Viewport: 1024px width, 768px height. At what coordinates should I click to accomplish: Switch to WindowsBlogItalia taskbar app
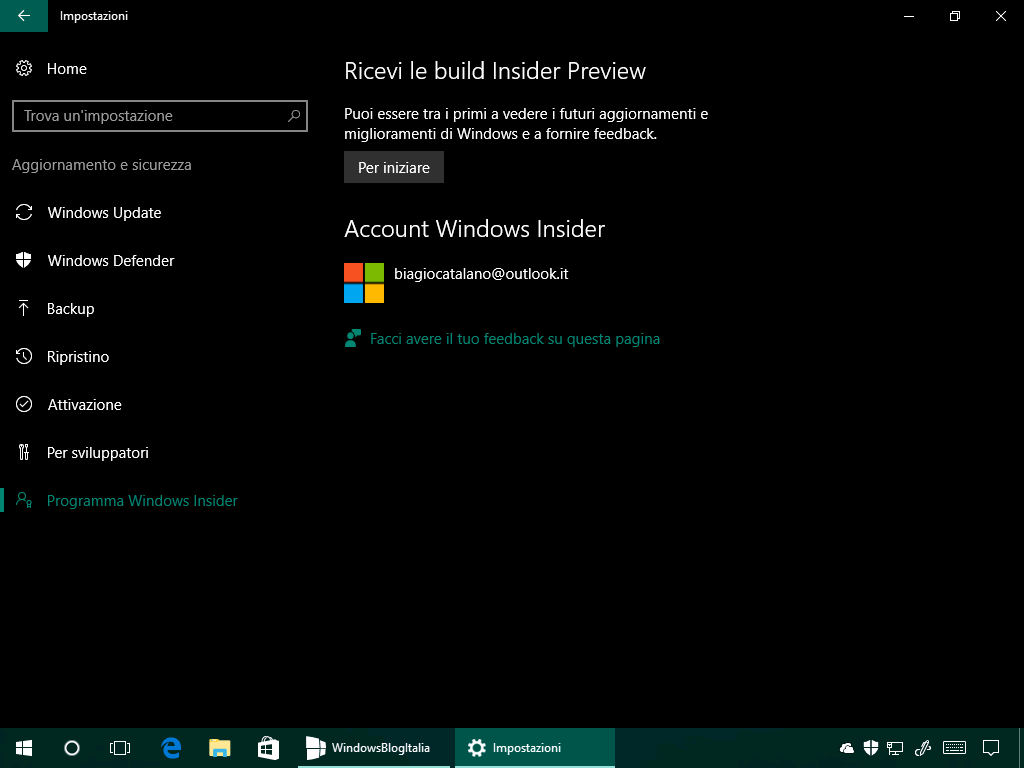(374, 748)
